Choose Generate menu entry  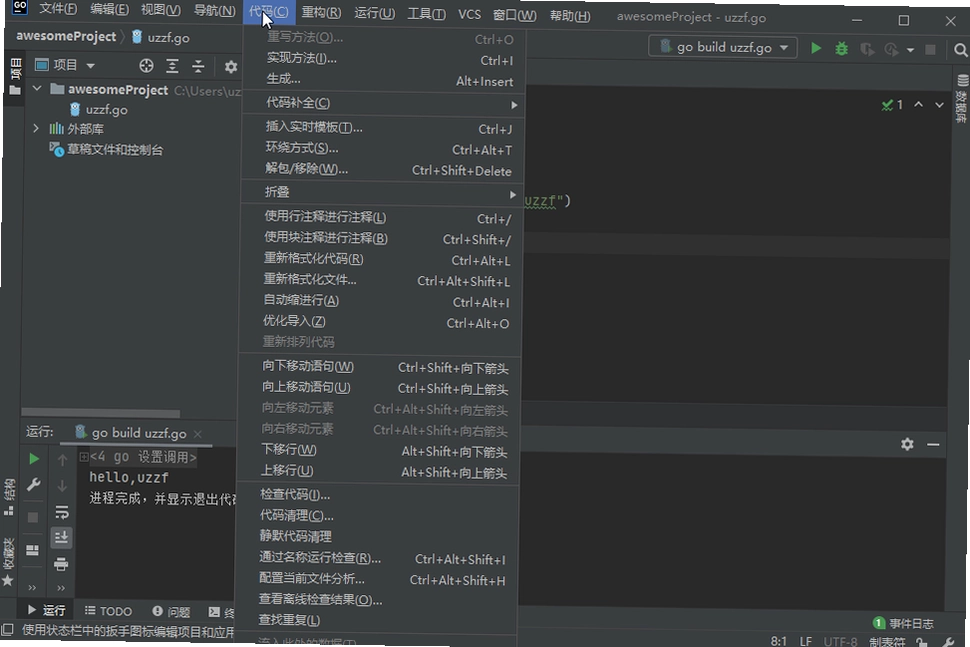pos(382,80)
